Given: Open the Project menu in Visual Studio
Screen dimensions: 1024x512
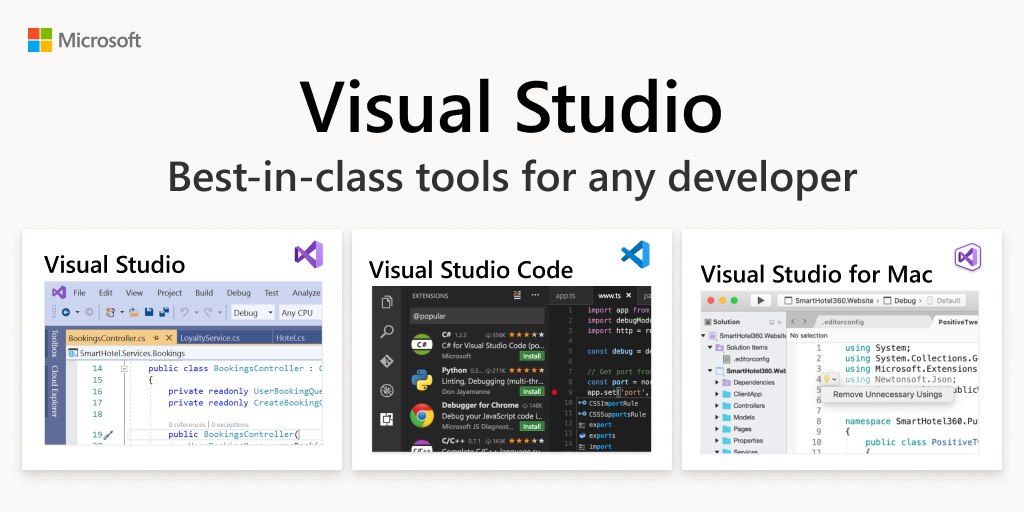Looking at the screenshot, I should coord(170,293).
